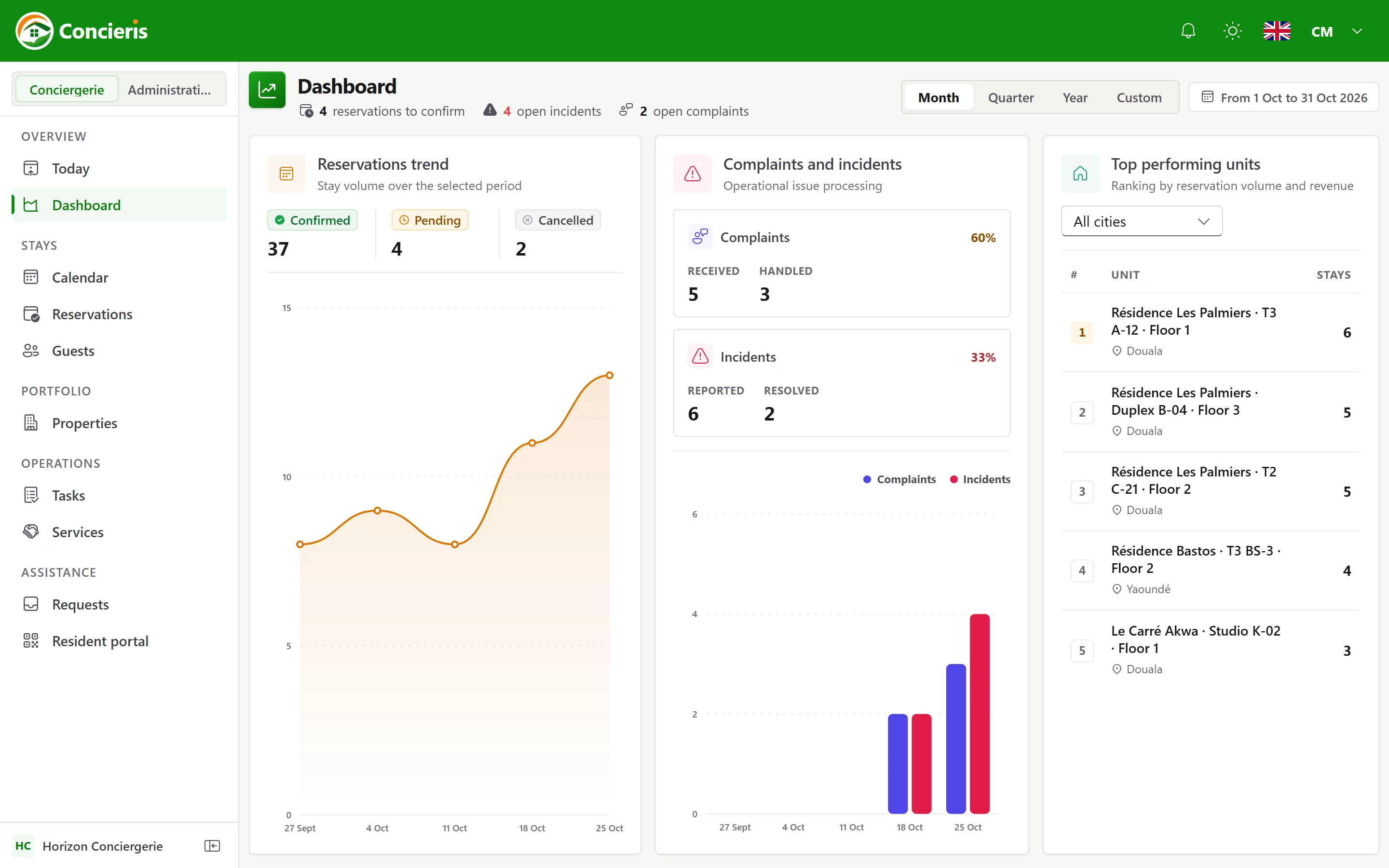Select Year period
The image size is (1389, 868).
click(x=1075, y=97)
